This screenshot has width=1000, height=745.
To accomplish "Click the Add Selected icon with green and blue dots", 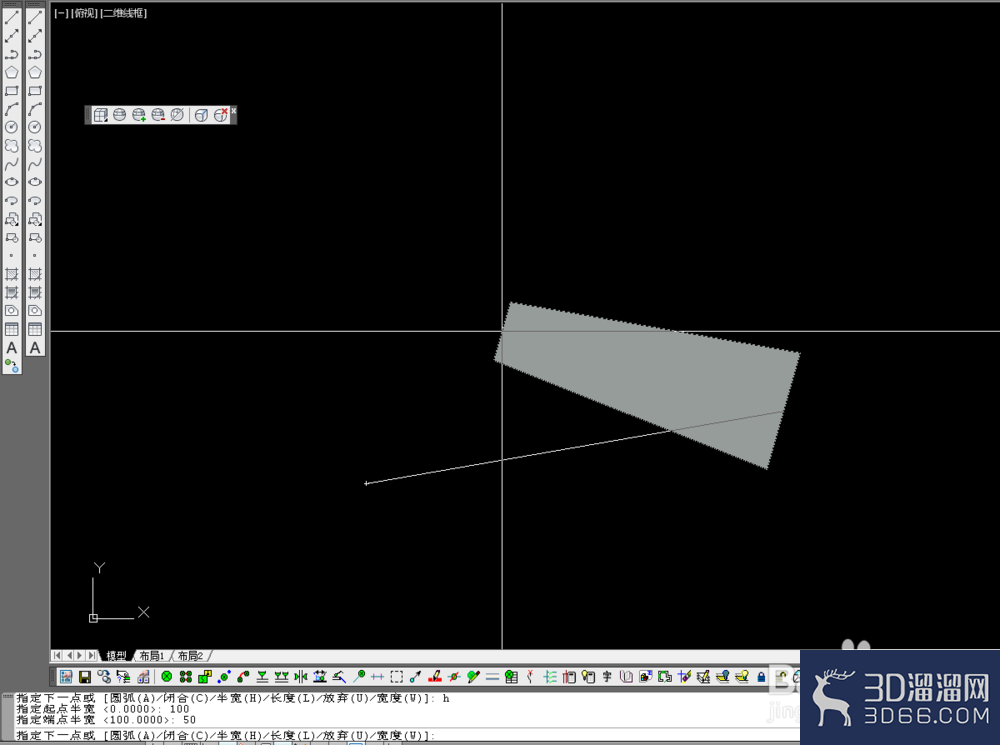I will pos(11,365).
